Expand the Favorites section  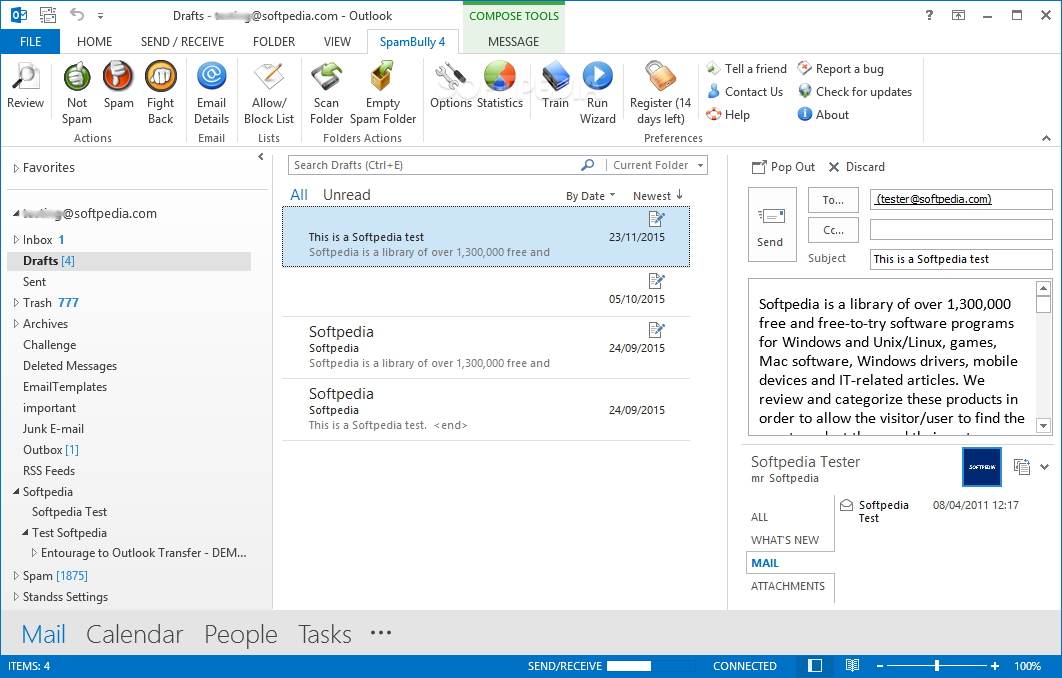[16, 168]
